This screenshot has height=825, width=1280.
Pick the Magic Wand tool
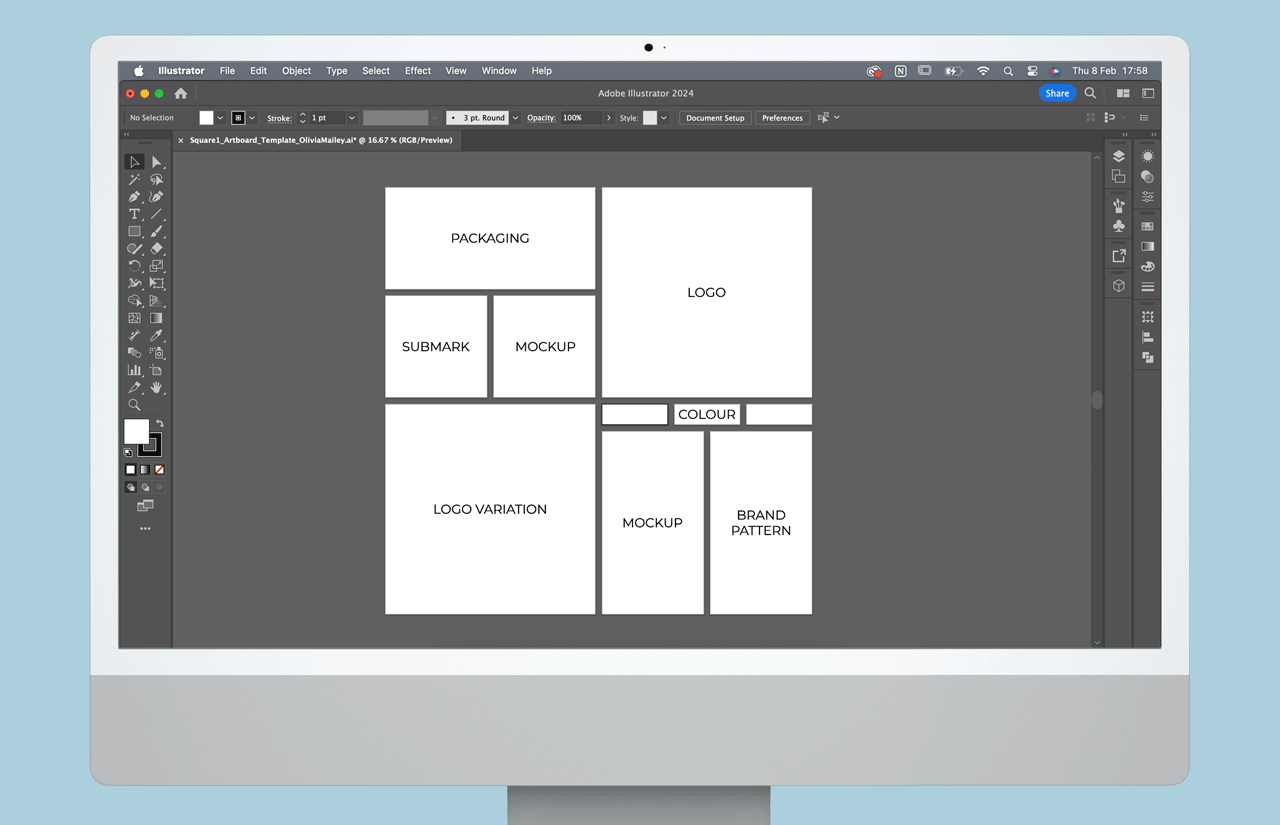(134, 180)
